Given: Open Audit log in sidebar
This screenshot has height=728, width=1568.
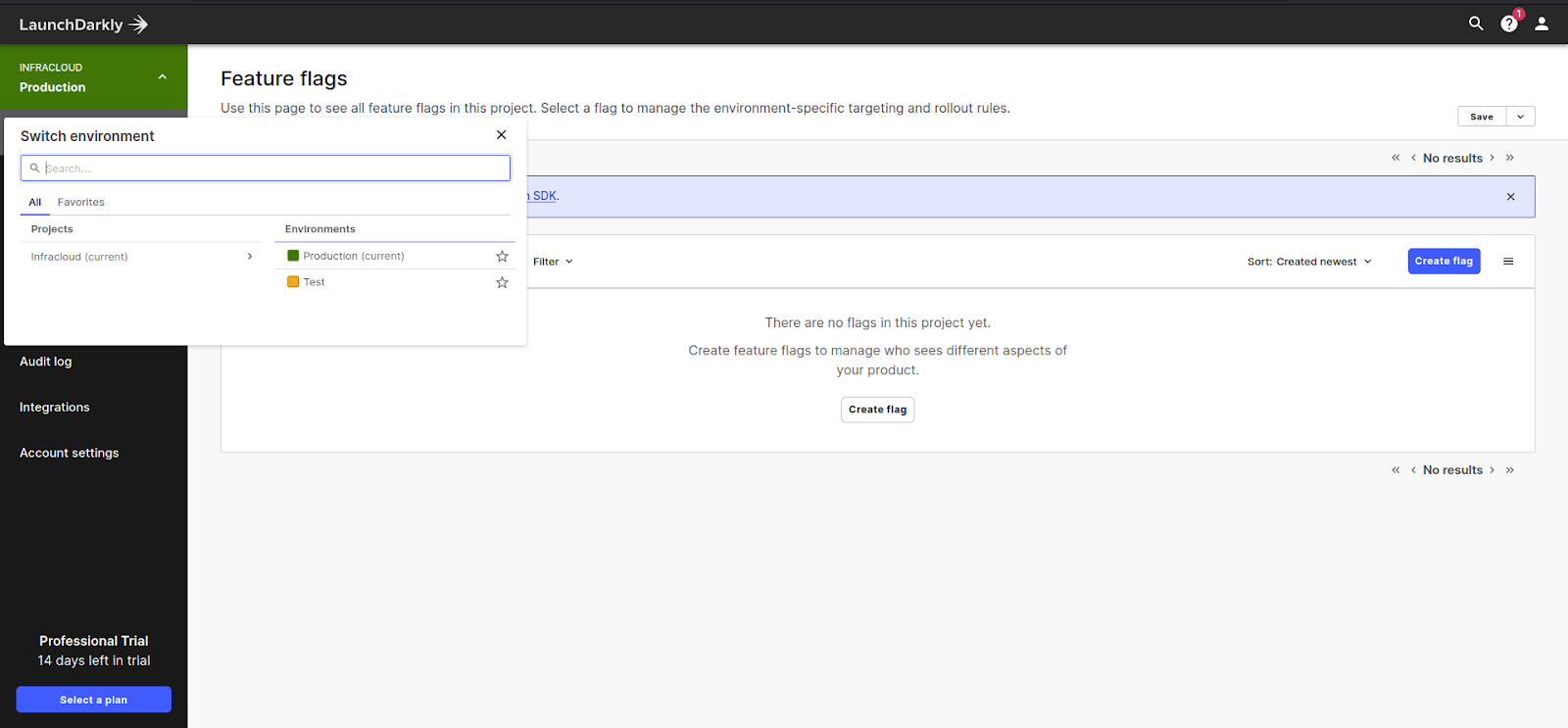Looking at the screenshot, I should click(x=46, y=362).
